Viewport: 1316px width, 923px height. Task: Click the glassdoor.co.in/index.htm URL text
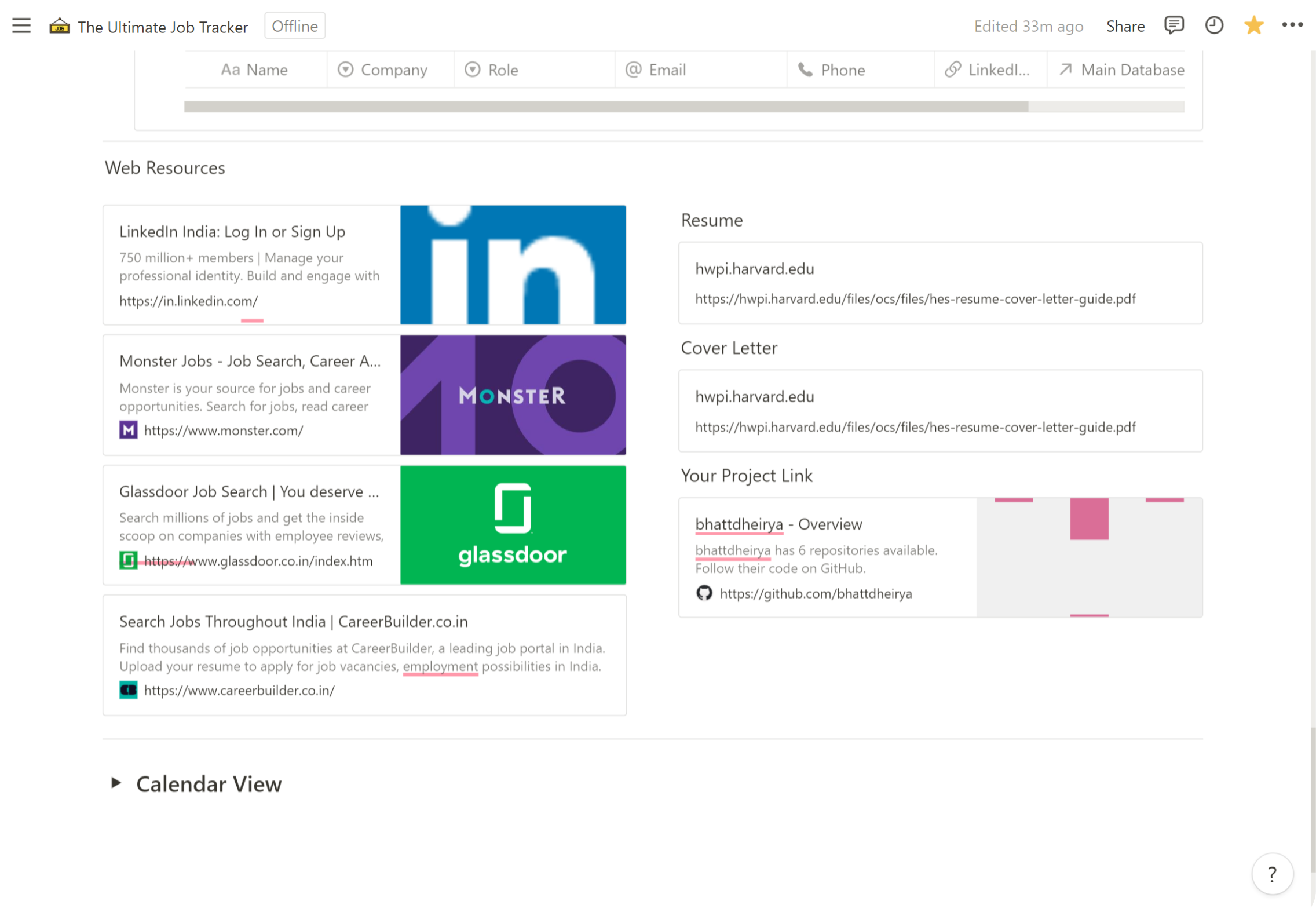point(258,561)
